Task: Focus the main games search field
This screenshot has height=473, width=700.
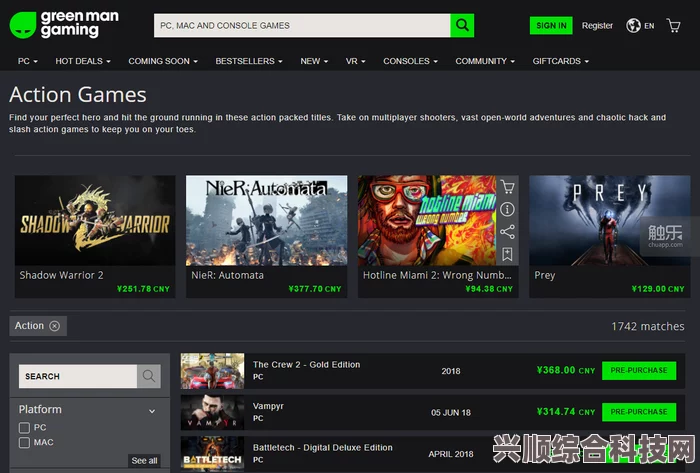Action: 302,25
